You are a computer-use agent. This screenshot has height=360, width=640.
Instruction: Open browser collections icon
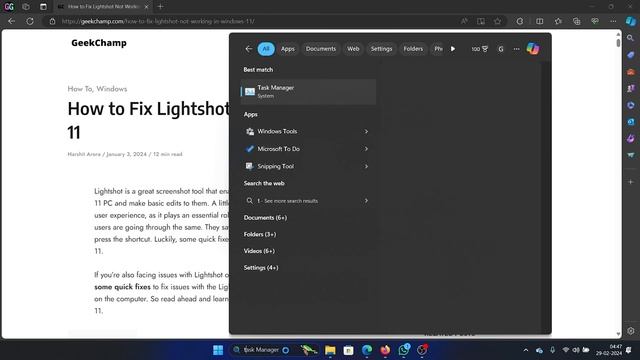pyautogui.click(x=576, y=21)
